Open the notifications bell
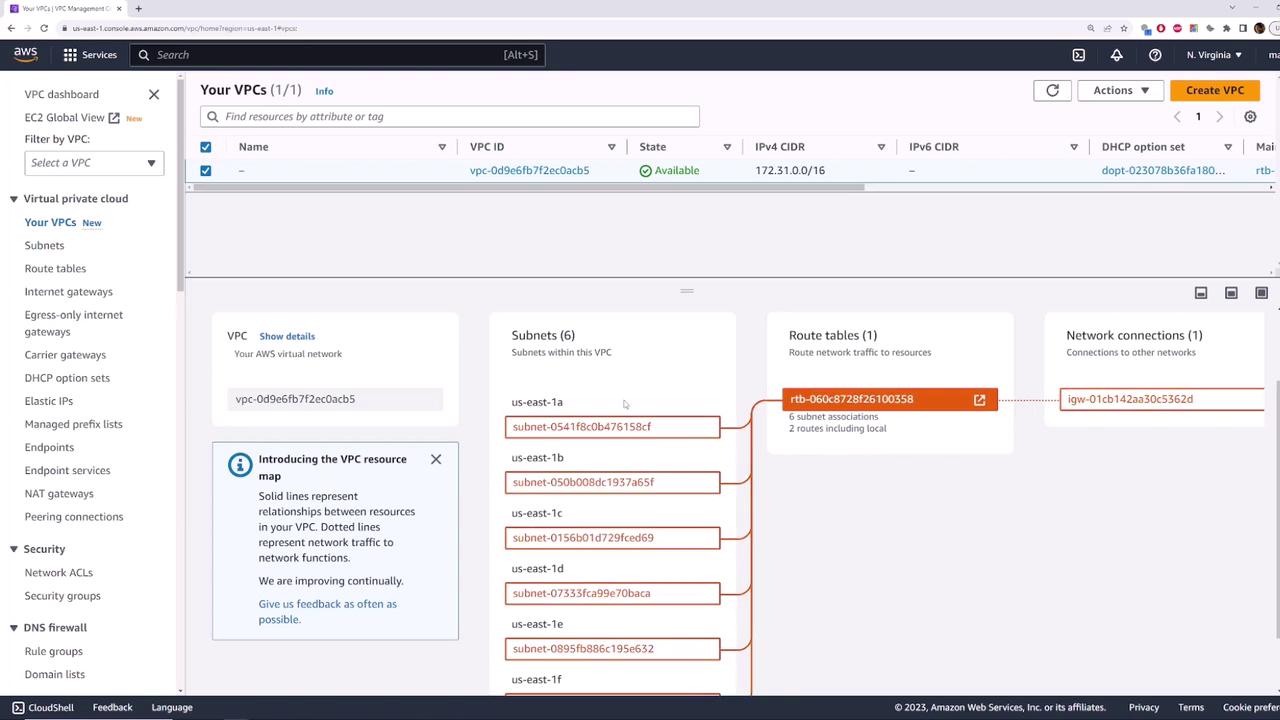 1117,55
